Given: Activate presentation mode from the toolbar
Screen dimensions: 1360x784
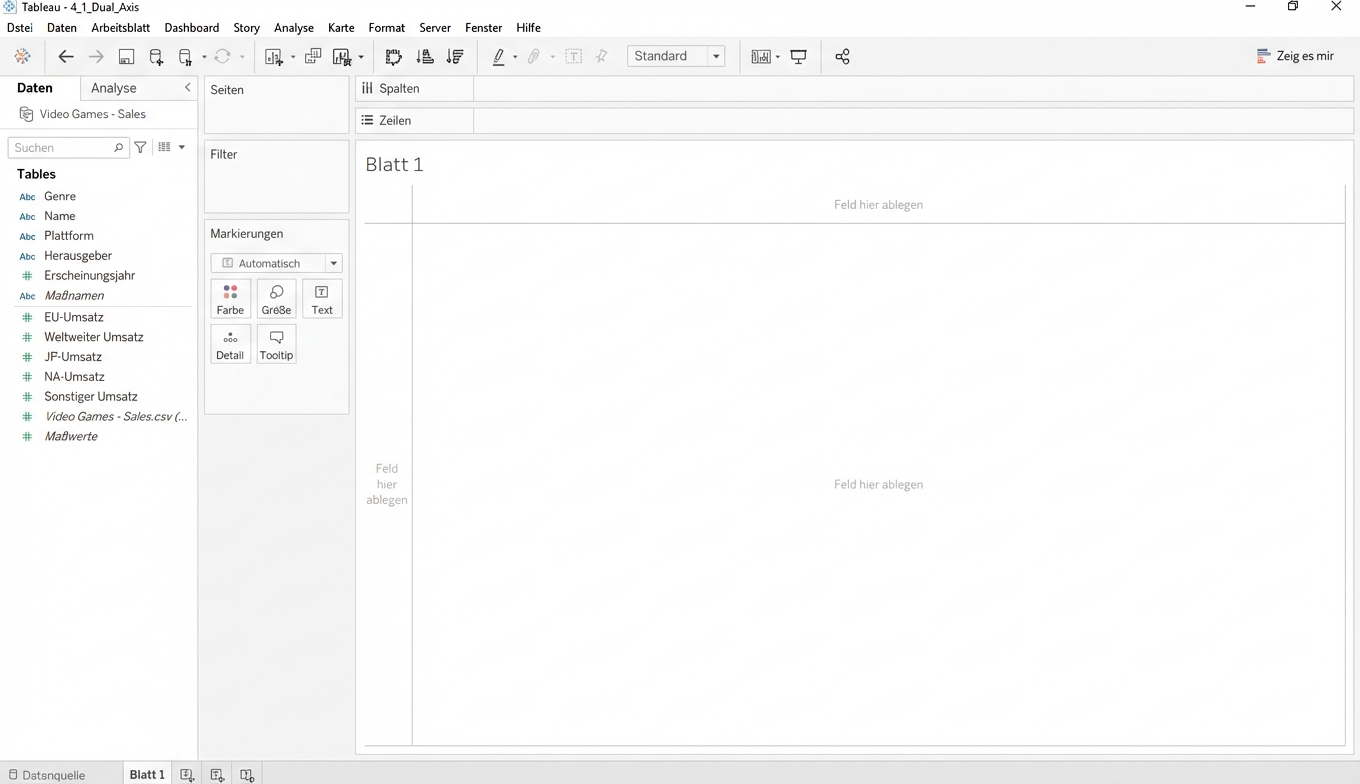Looking at the screenshot, I should [798, 57].
